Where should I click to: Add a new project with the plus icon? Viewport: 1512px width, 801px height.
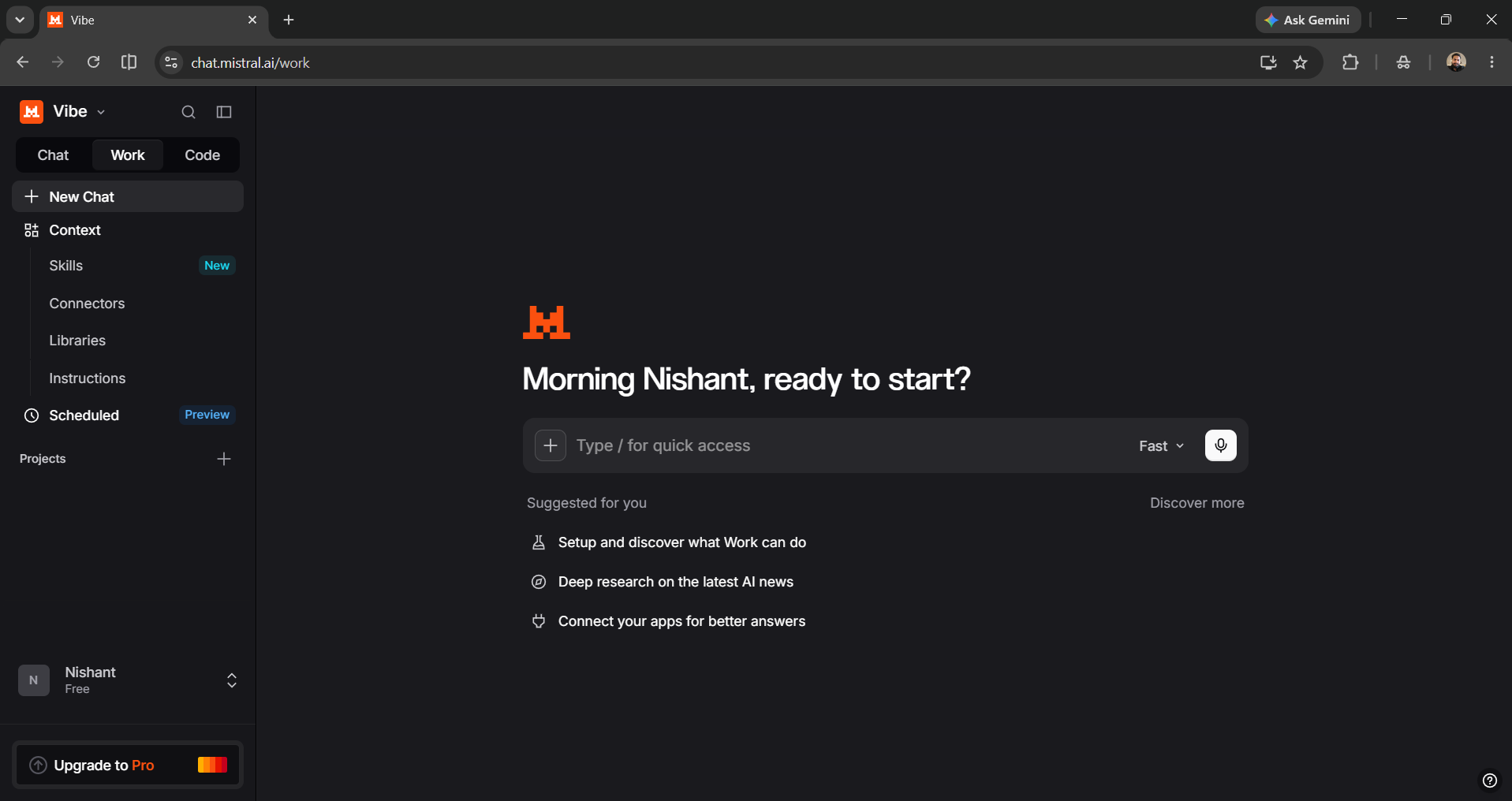pos(224,459)
